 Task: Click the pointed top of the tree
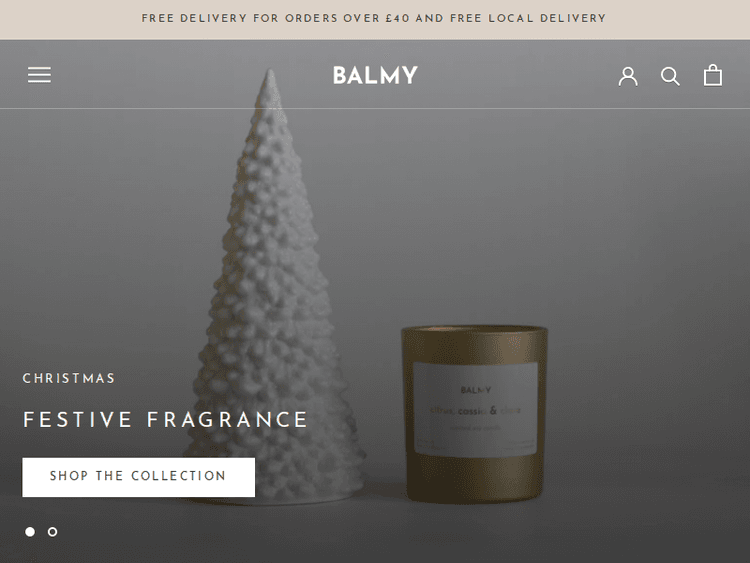tap(271, 84)
